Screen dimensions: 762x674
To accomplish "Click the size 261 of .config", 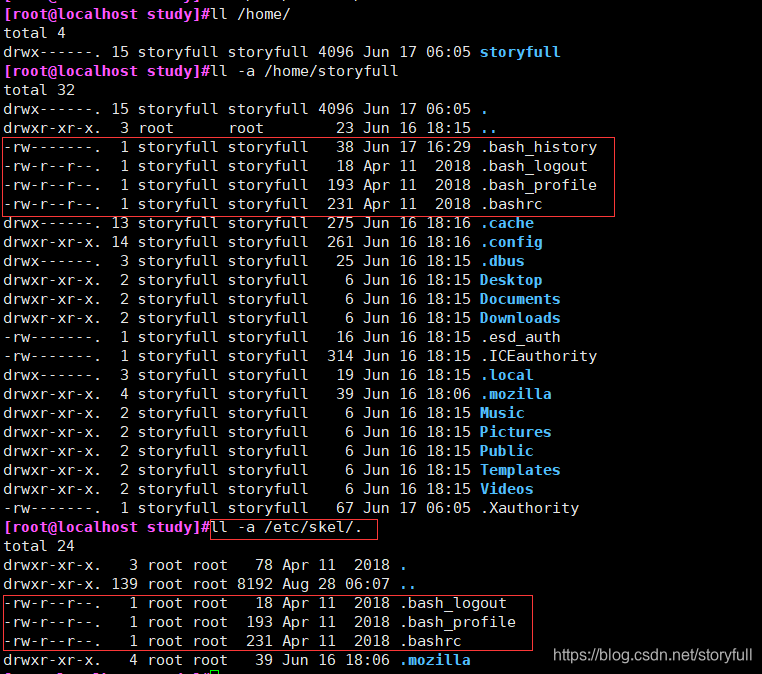I will pyautogui.click(x=340, y=242).
